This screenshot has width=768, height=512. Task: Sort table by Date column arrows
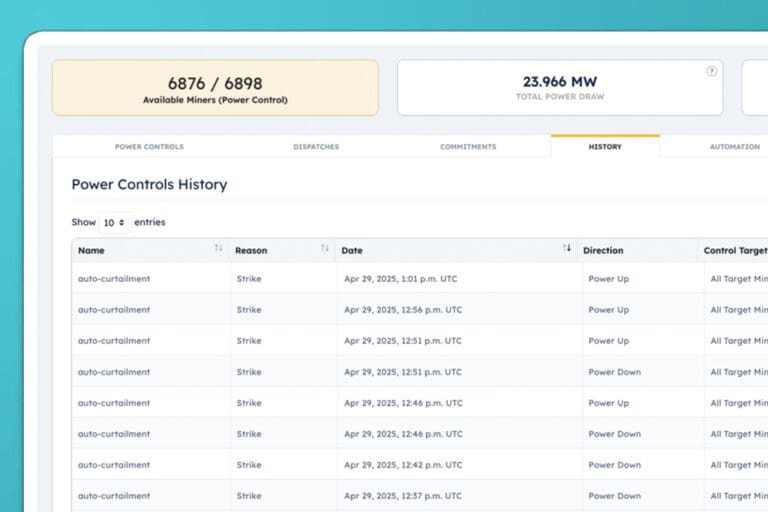point(567,249)
